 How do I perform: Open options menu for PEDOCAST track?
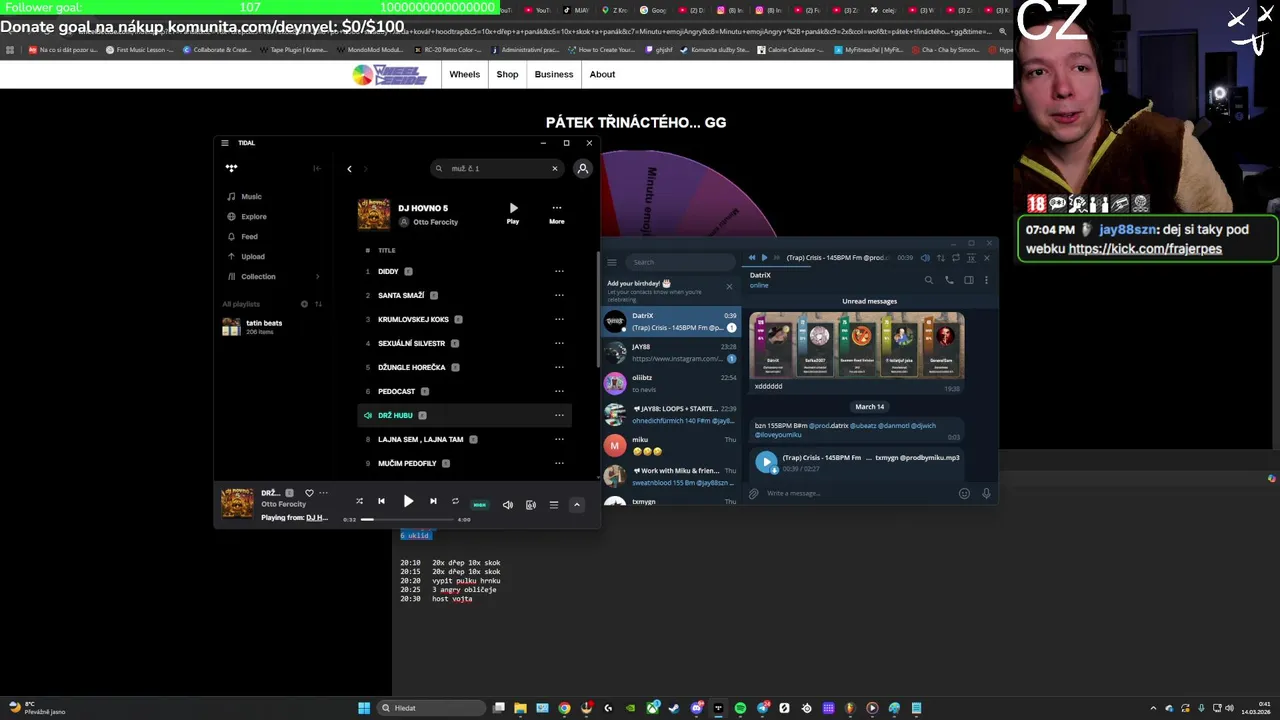coord(559,391)
